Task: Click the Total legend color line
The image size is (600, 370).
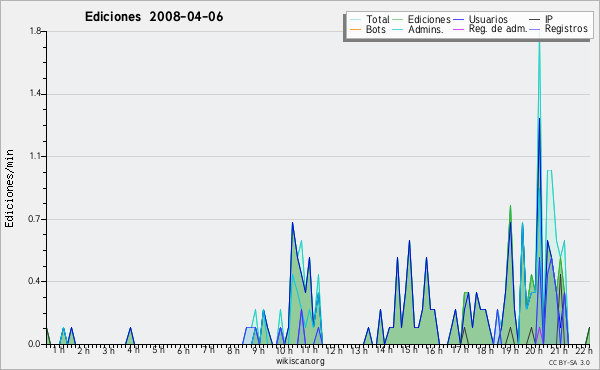Action: click(x=355, y=20)
